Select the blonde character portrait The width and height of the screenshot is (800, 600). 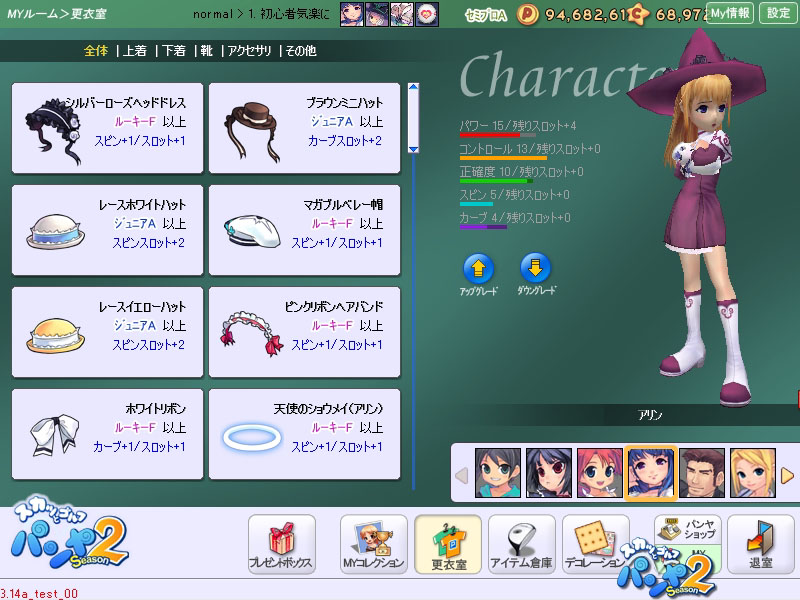click(753, 472)
